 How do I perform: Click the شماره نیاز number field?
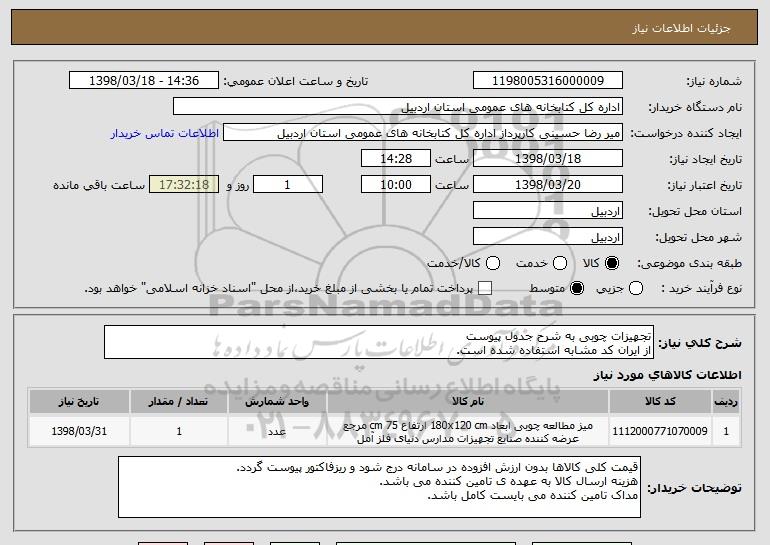[546, 81]
